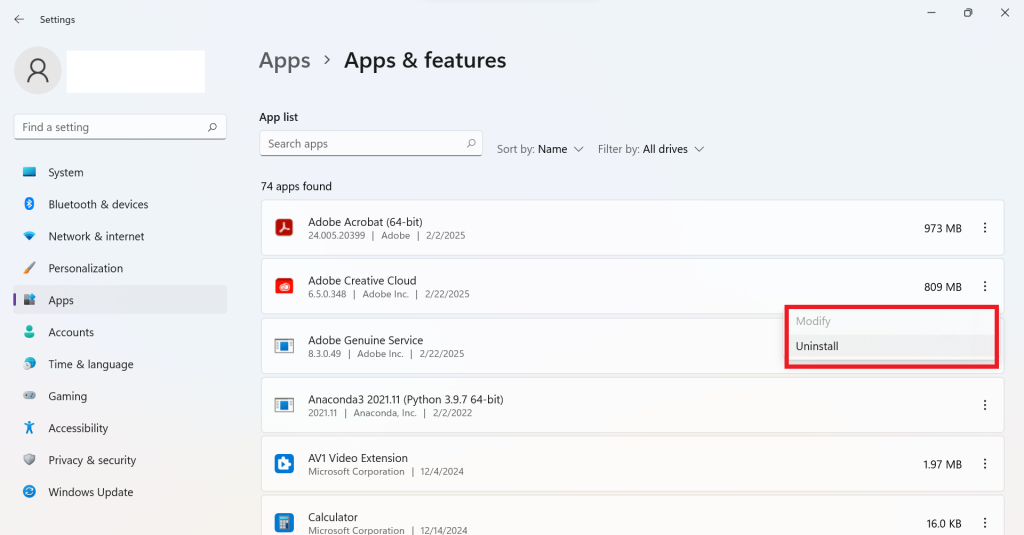
Task: Click the Time & language globe icon
Action: [x=29, y=364]
